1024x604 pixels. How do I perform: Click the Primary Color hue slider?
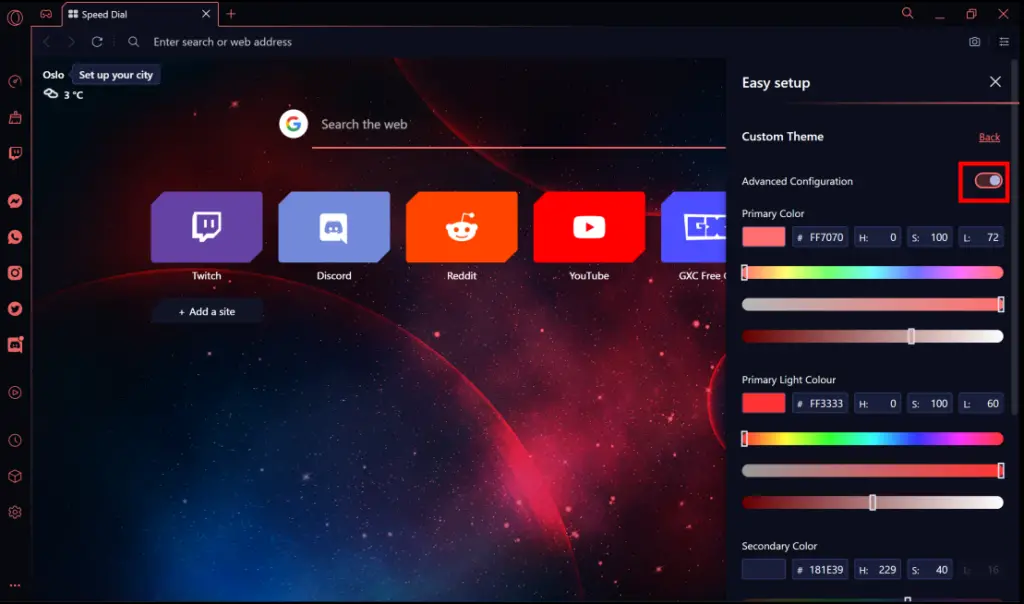[x=872, y=272]
